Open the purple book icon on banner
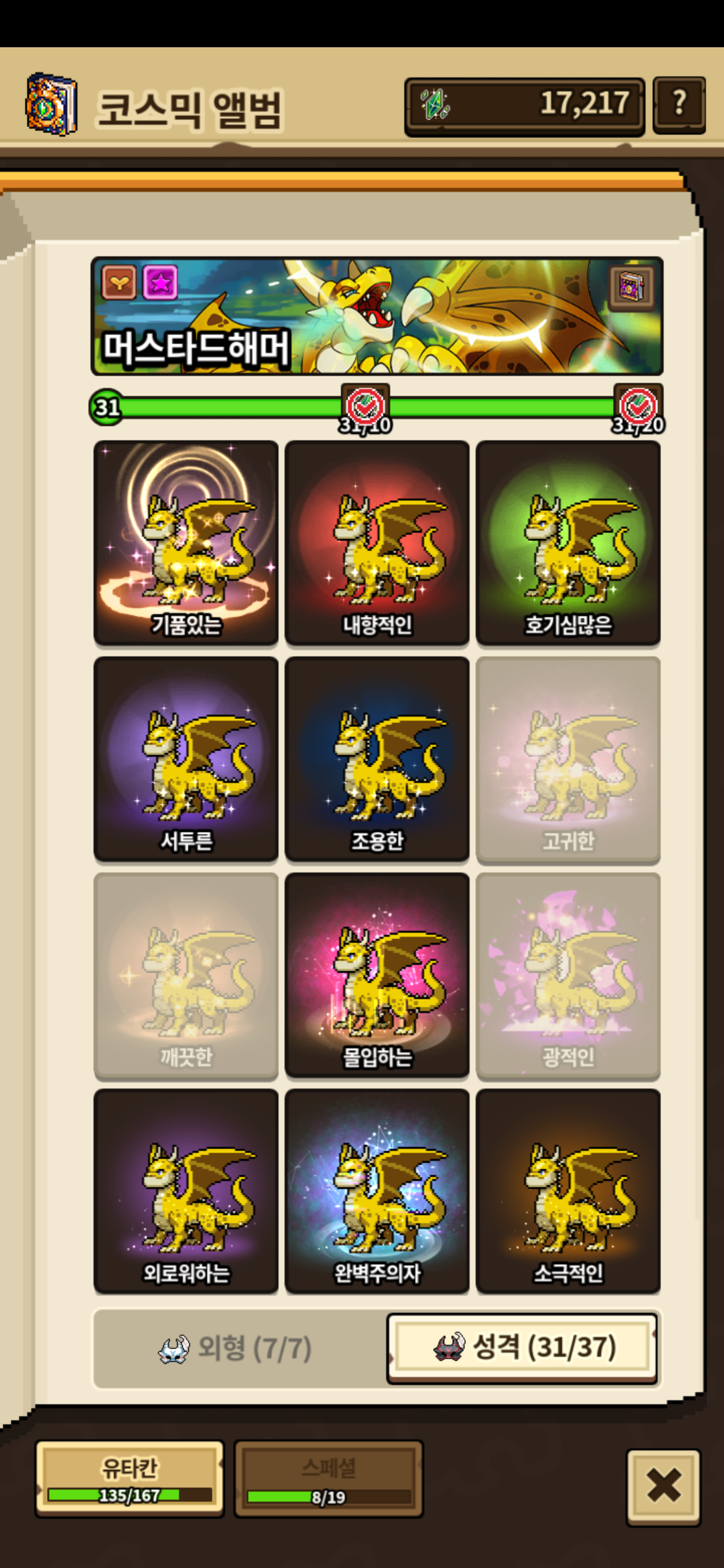 [x=631, y=286]
